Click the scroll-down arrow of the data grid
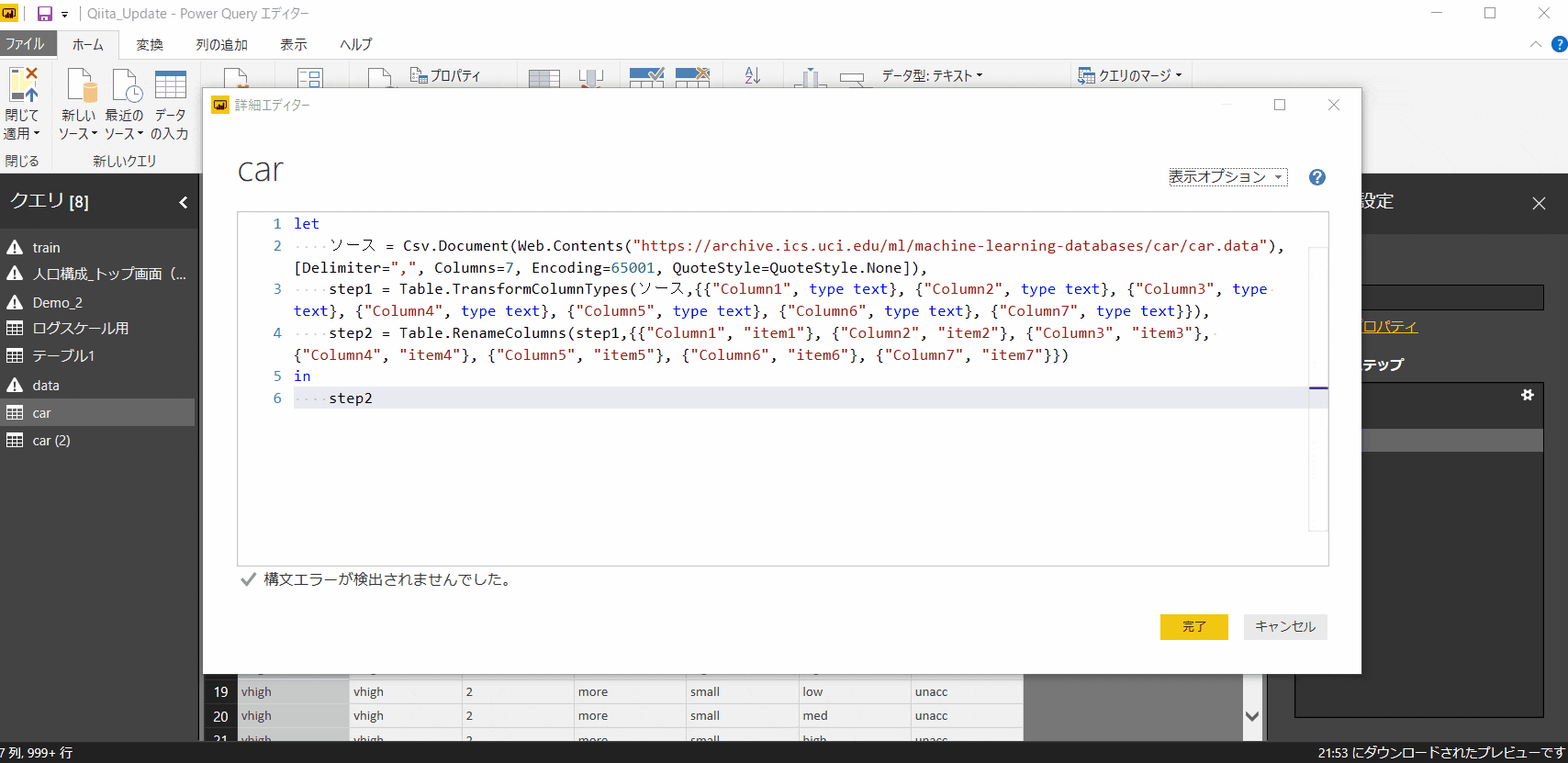The width and height of the screenshot is (1568, 763). (1252, 716)
